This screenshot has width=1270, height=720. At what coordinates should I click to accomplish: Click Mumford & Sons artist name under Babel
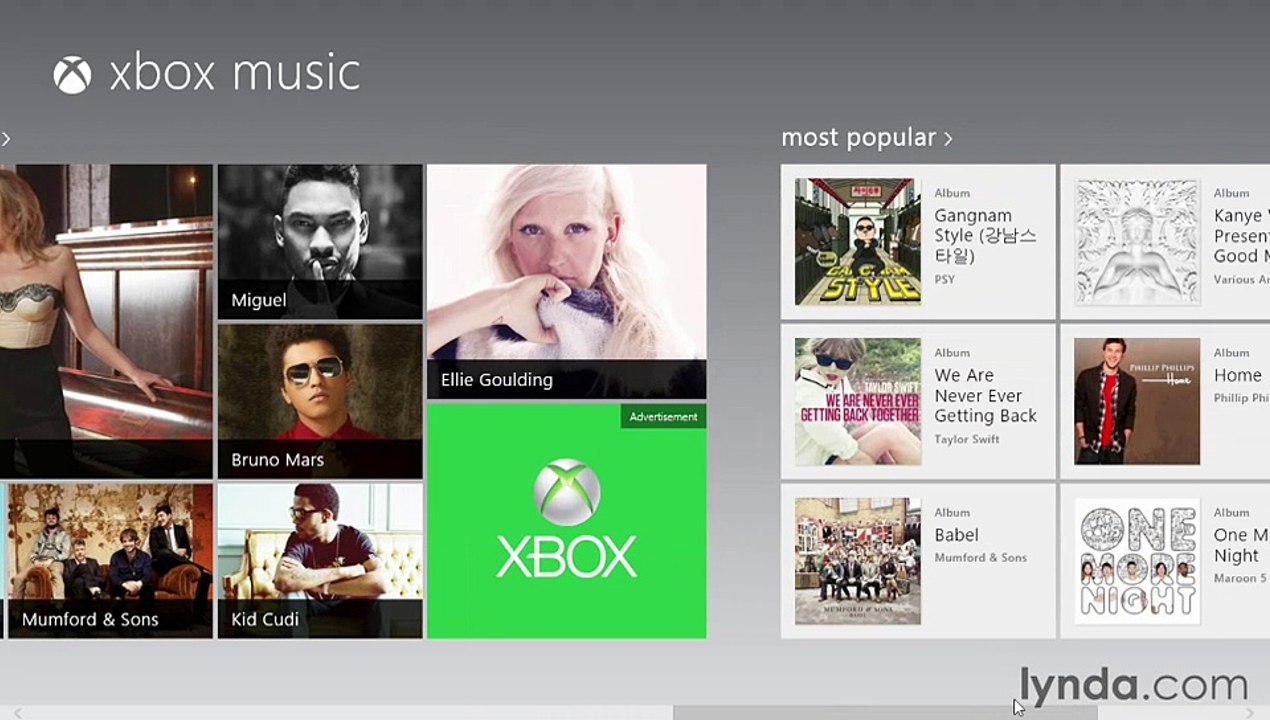coord(981,558)
